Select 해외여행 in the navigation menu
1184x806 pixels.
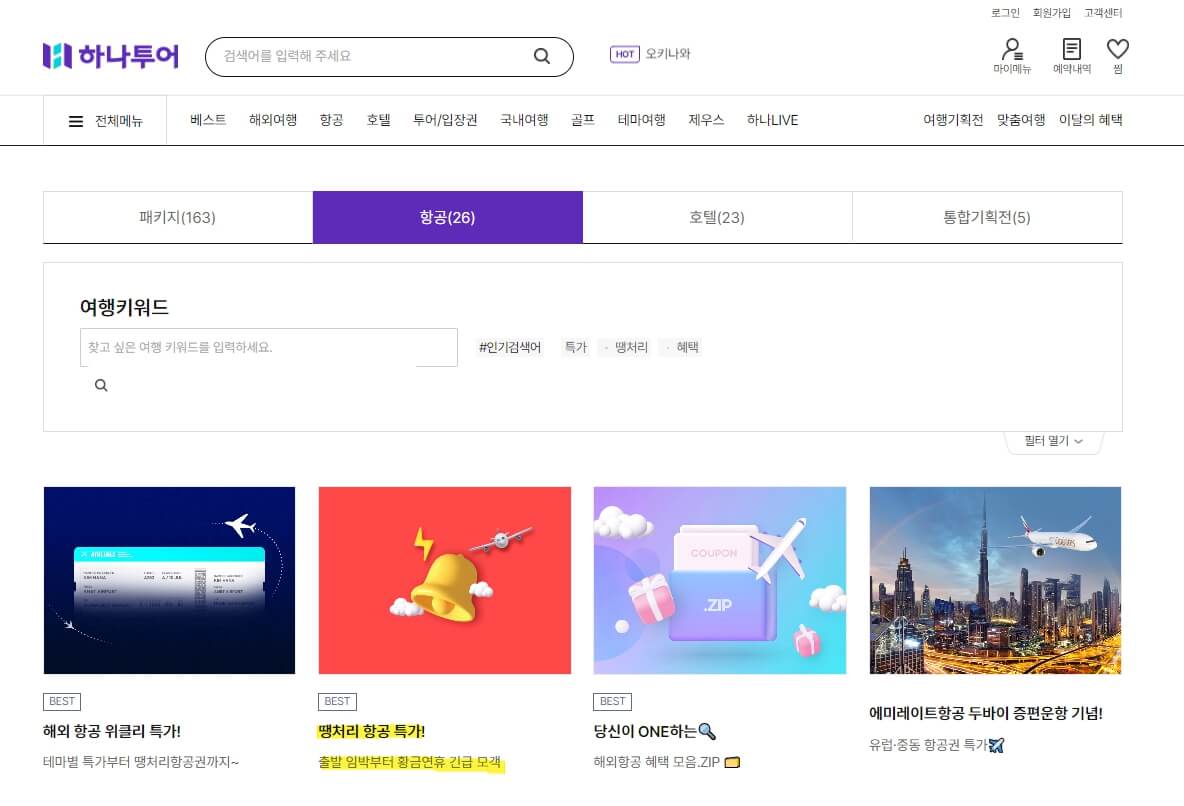point(272,120)
